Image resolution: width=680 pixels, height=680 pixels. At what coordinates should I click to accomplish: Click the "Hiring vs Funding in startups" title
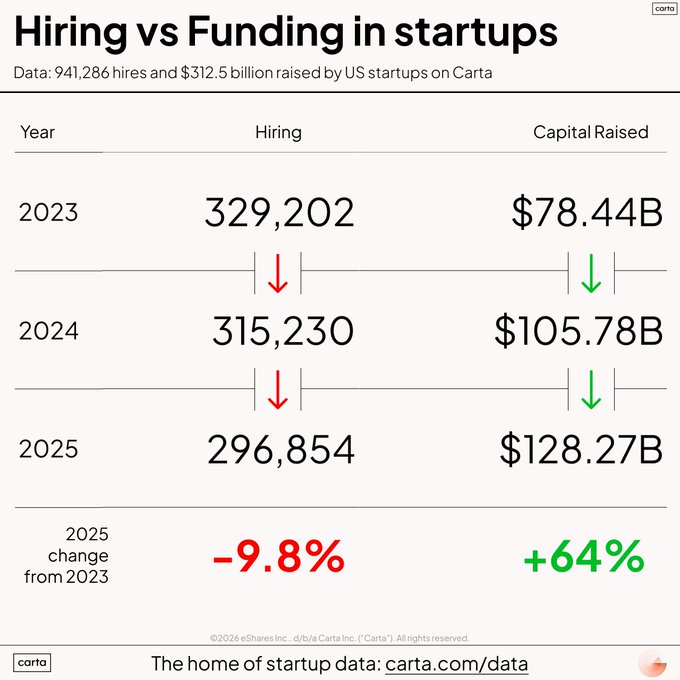coord(285,33)
